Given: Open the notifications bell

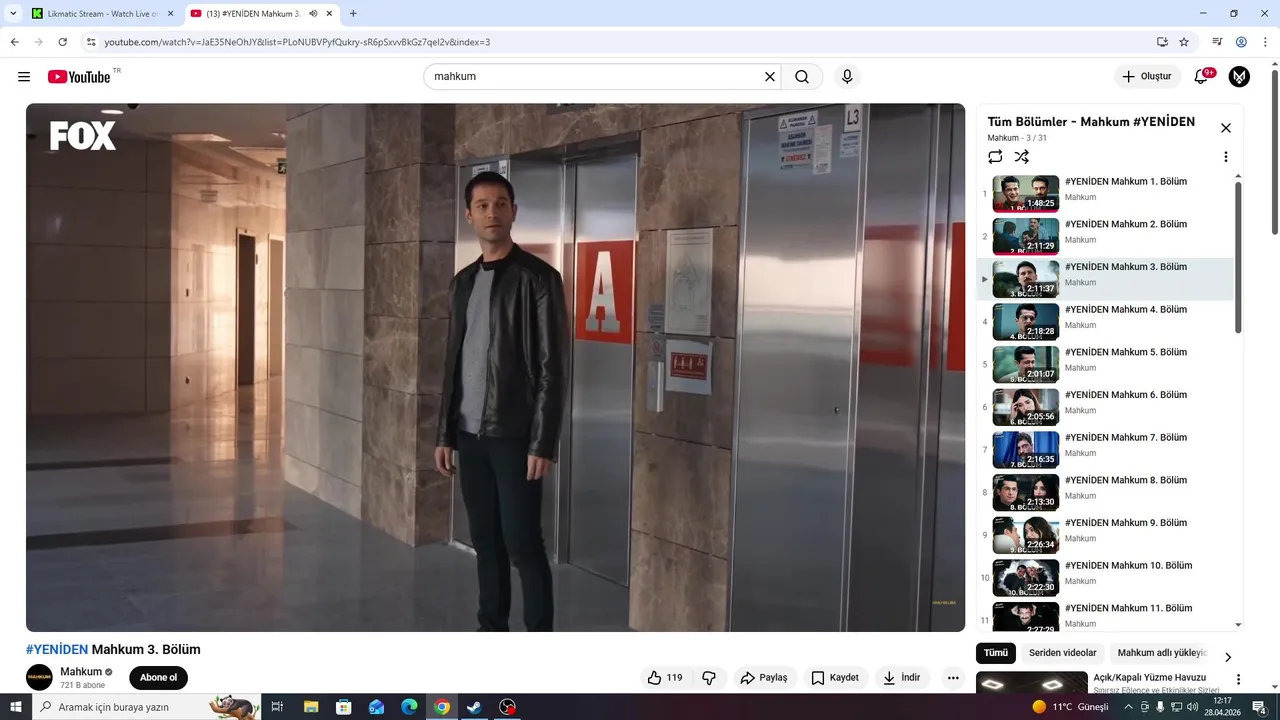Looking at the screenshot, I should tap(1202, 77).
